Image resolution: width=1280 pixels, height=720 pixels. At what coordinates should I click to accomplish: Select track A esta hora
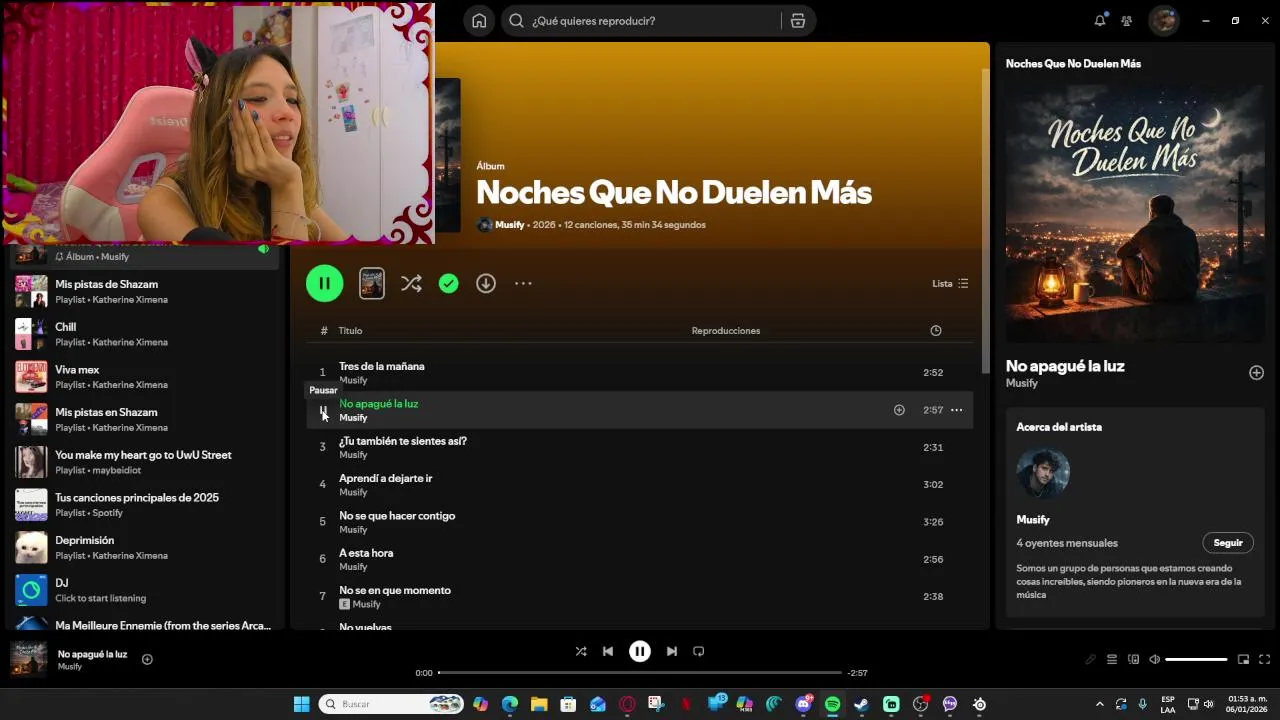[x=640, y=559]
